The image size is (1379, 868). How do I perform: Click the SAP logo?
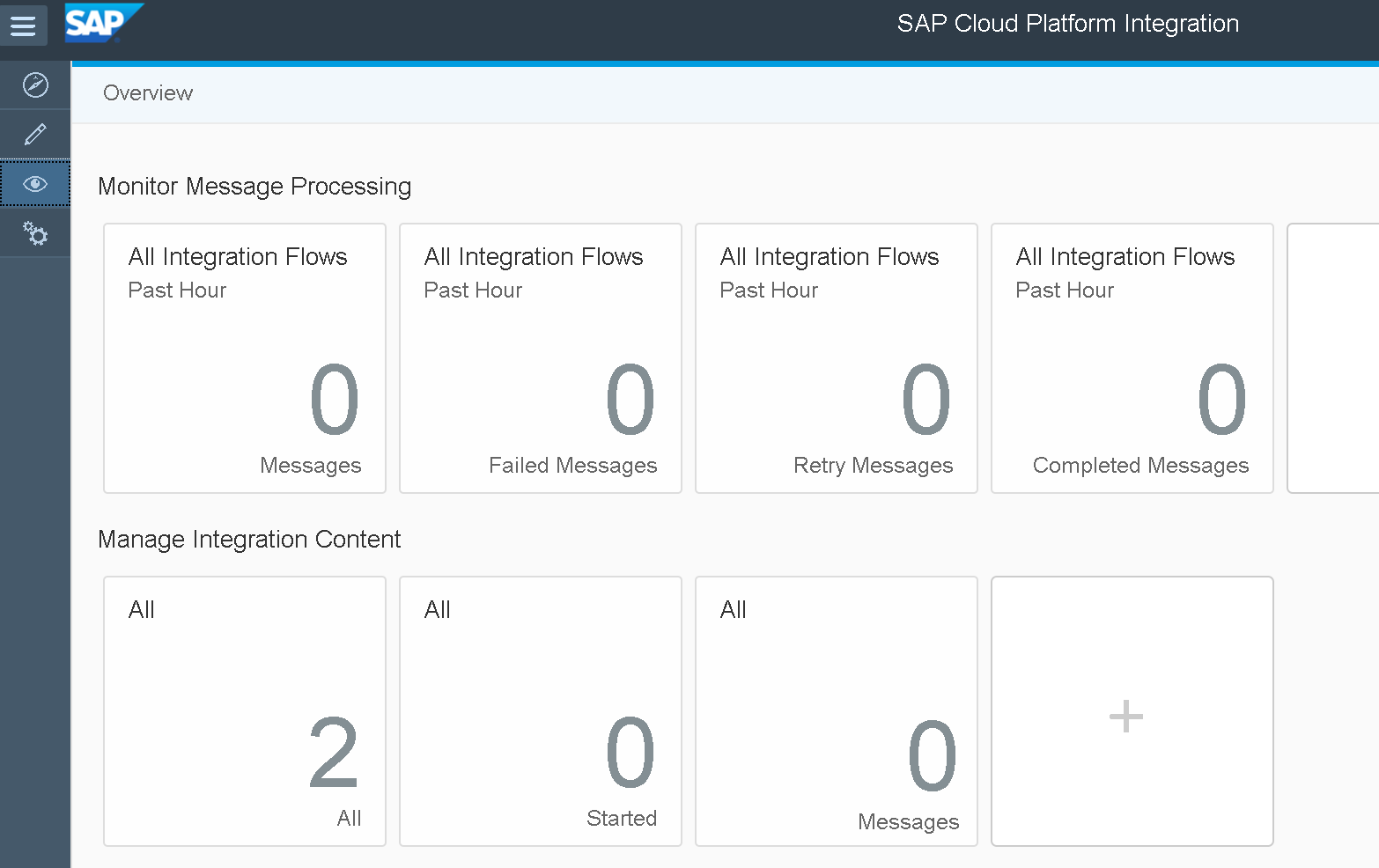[x=104, y=23]
